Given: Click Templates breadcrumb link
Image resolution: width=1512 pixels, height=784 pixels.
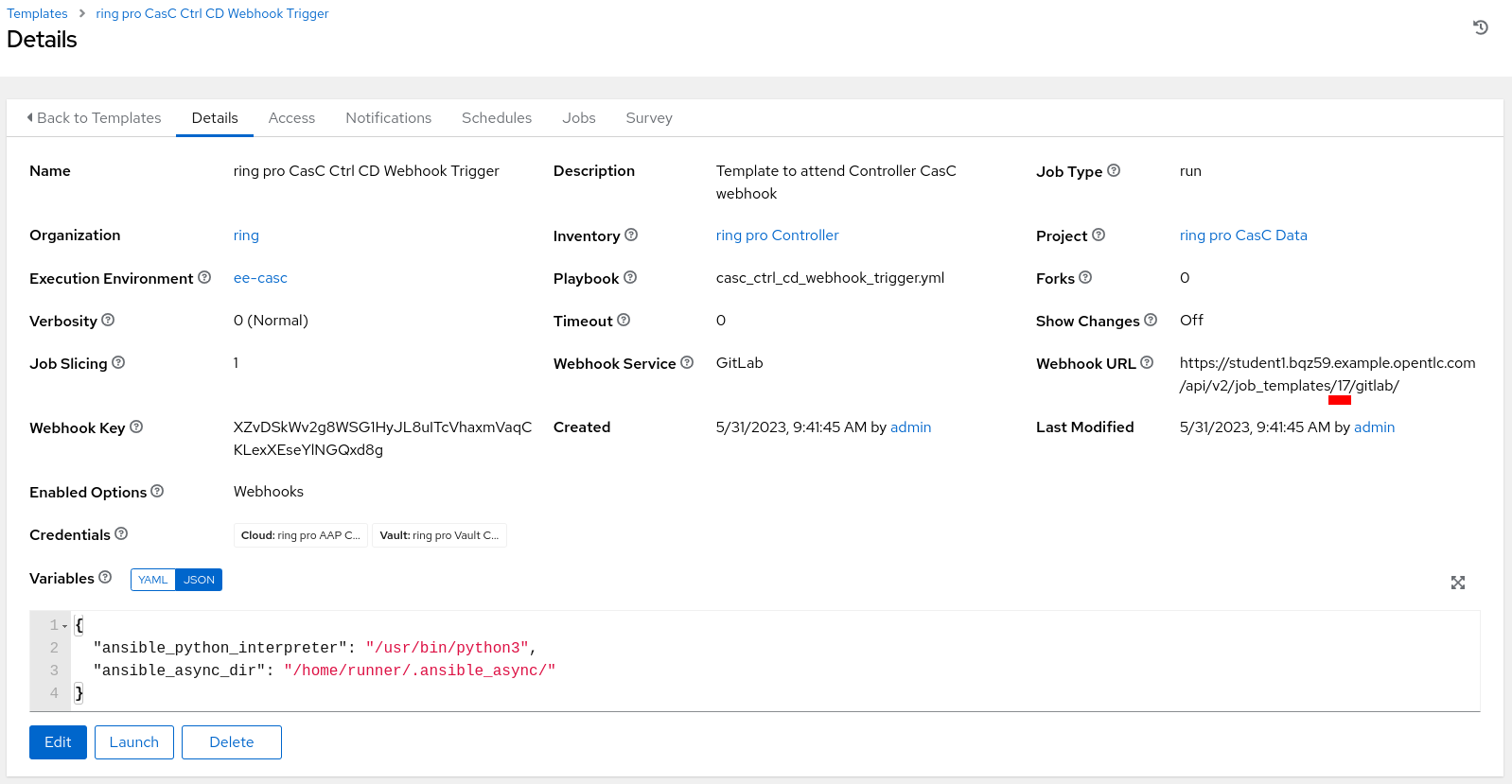Looking at the screenshot, I should pos(37,13).
